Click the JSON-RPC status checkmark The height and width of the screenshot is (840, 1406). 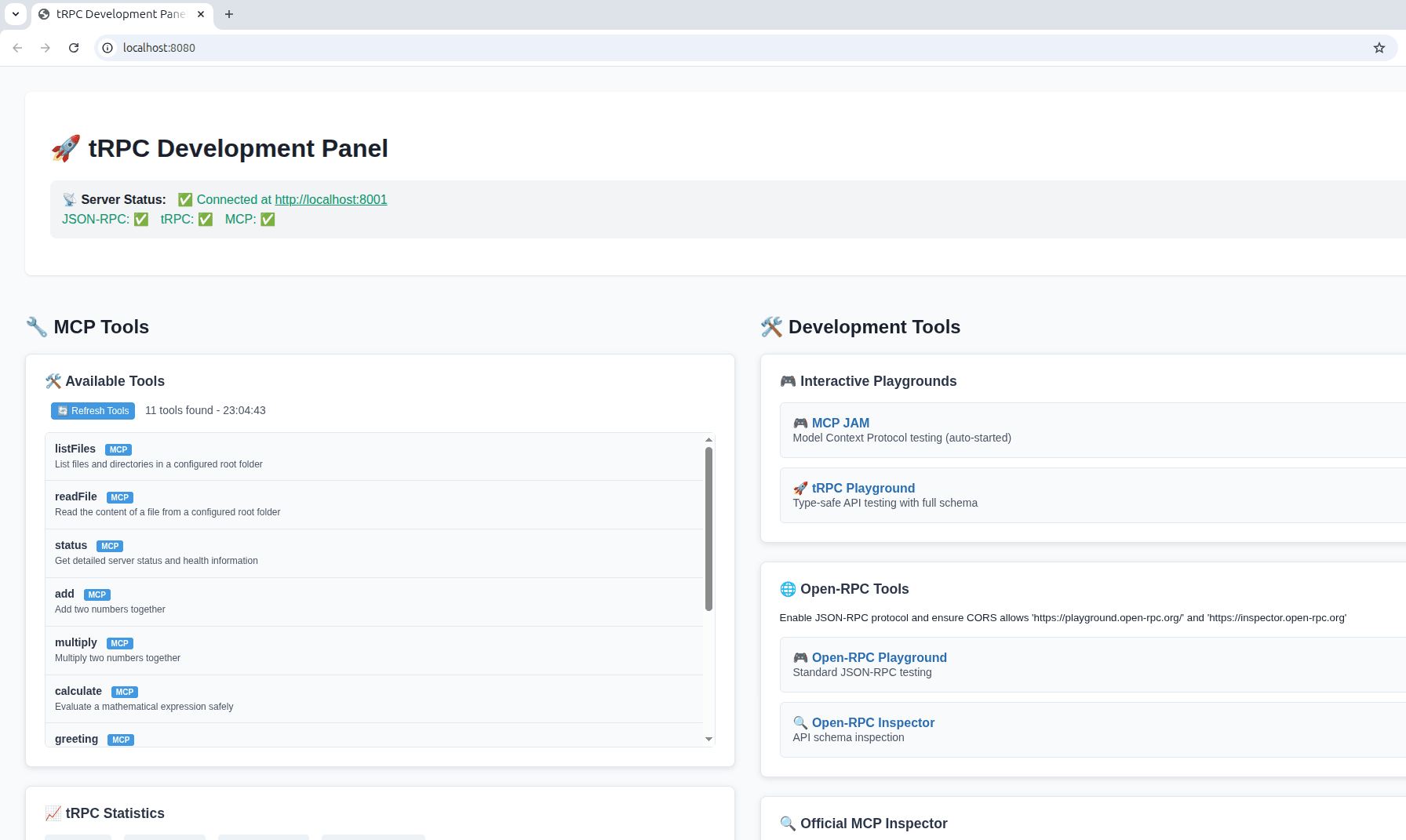pos(140,220)
